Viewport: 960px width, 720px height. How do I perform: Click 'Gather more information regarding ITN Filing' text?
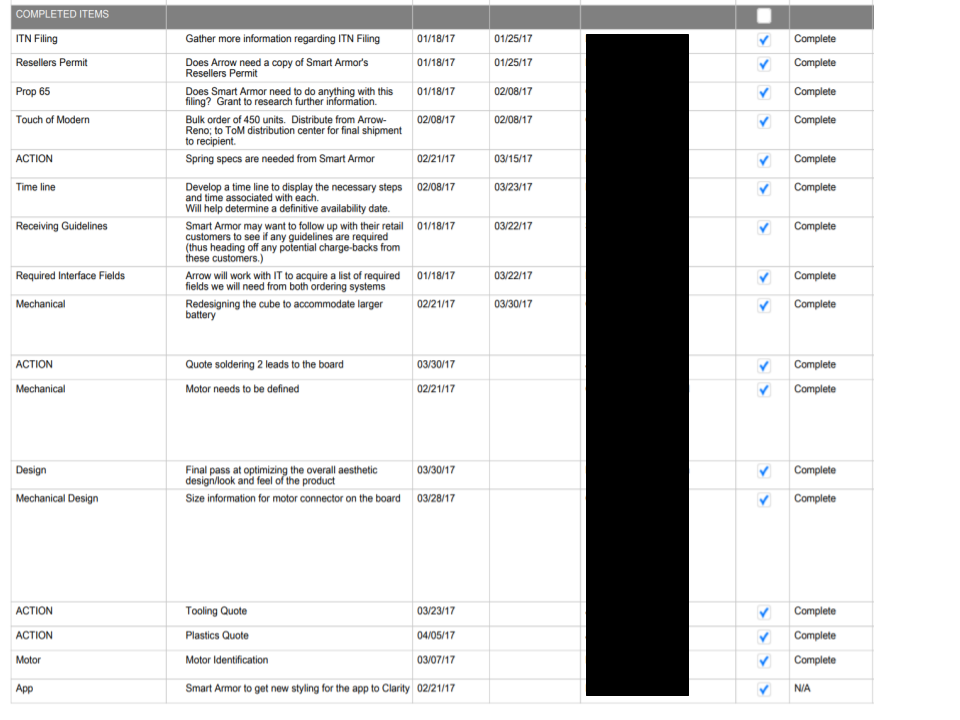tap(282, 39)
